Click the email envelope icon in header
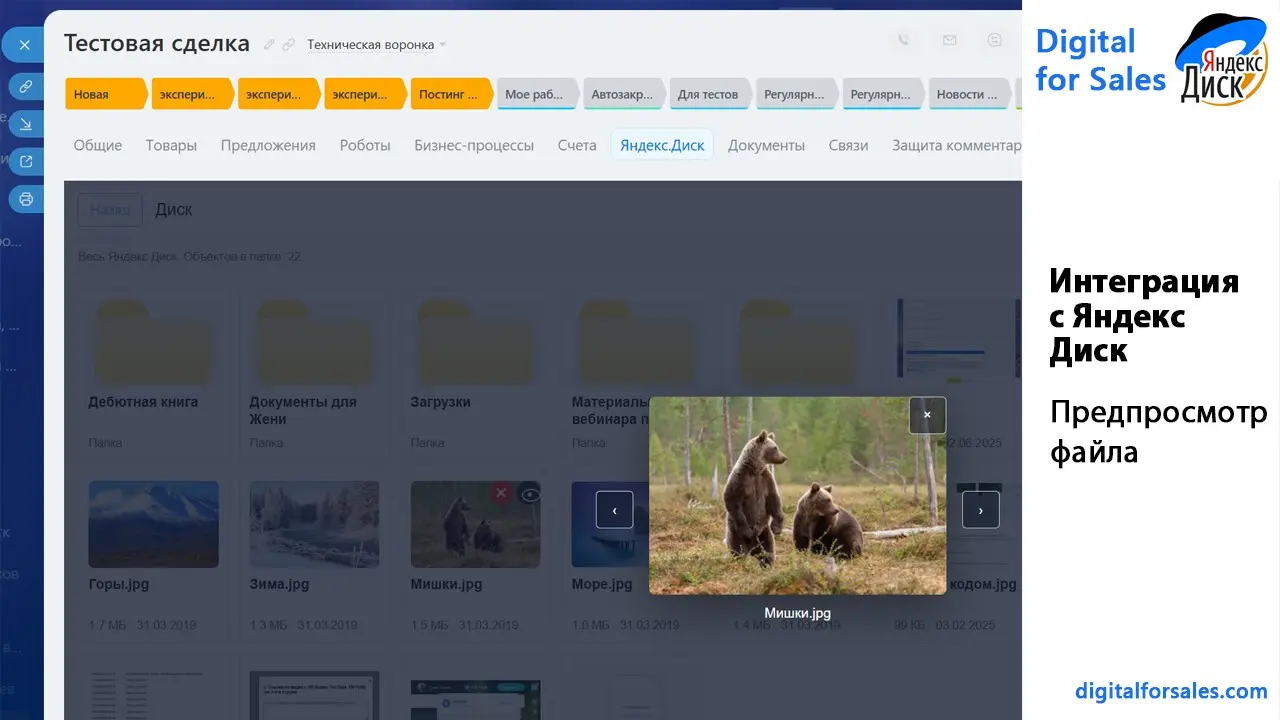 [949, 41]
